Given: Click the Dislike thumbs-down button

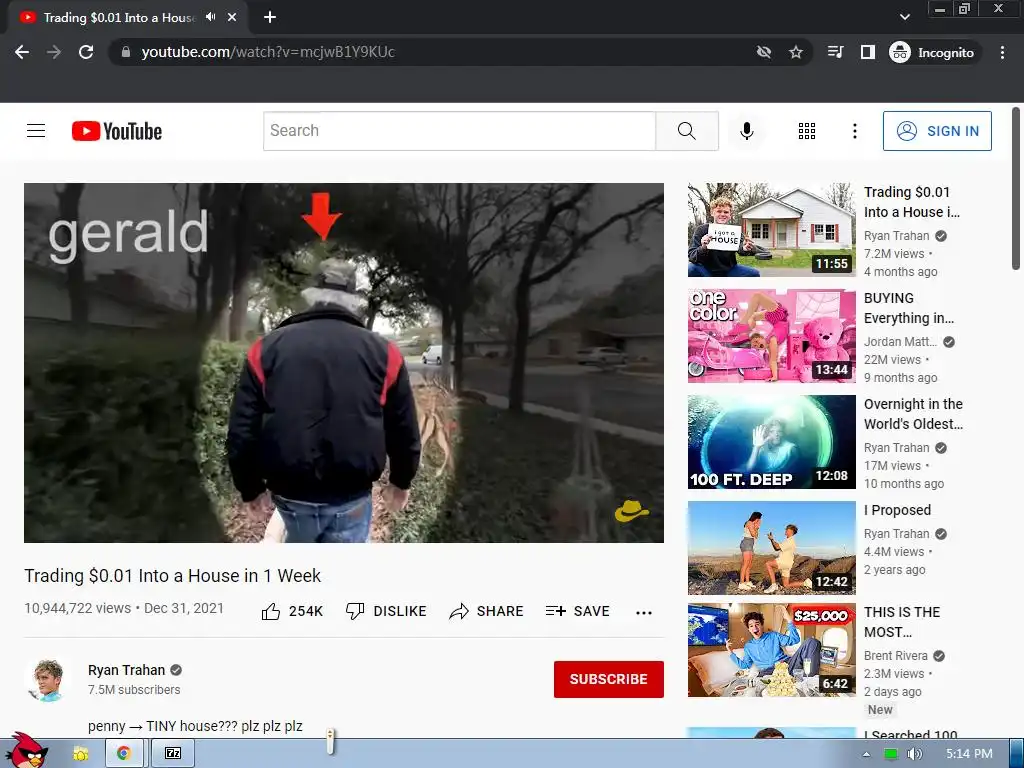Looking at the screenshot, I should 386,611.
